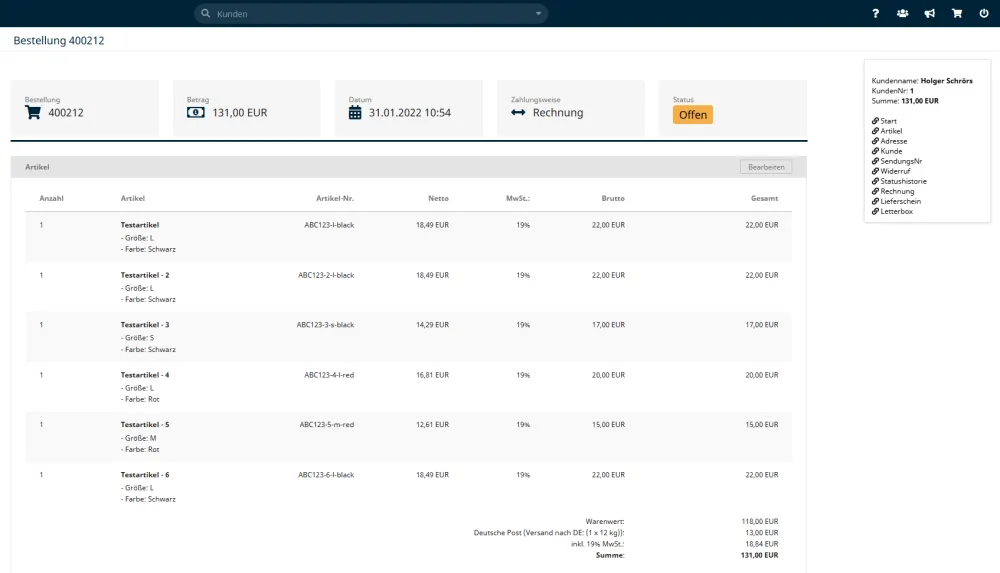This screenshot has width=1000, height=573.
Task: Select the Testartikel - 3 title
Action: (x=145, y=325)
